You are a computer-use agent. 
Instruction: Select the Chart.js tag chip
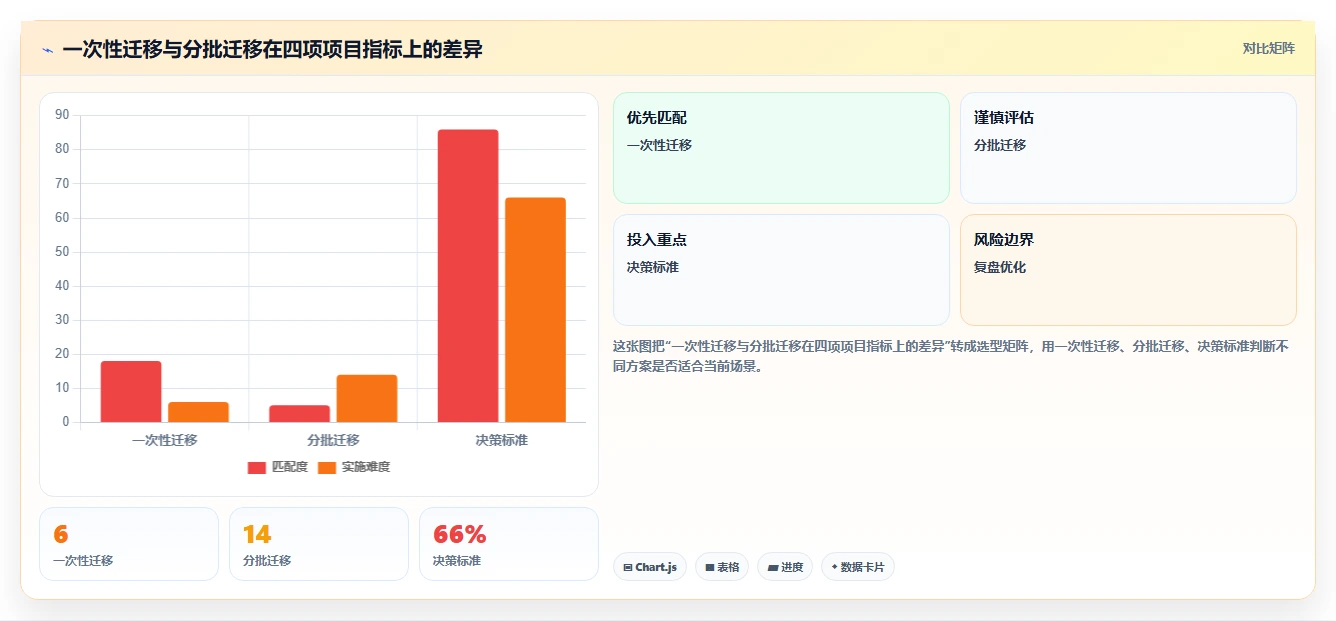click(650, 567)
